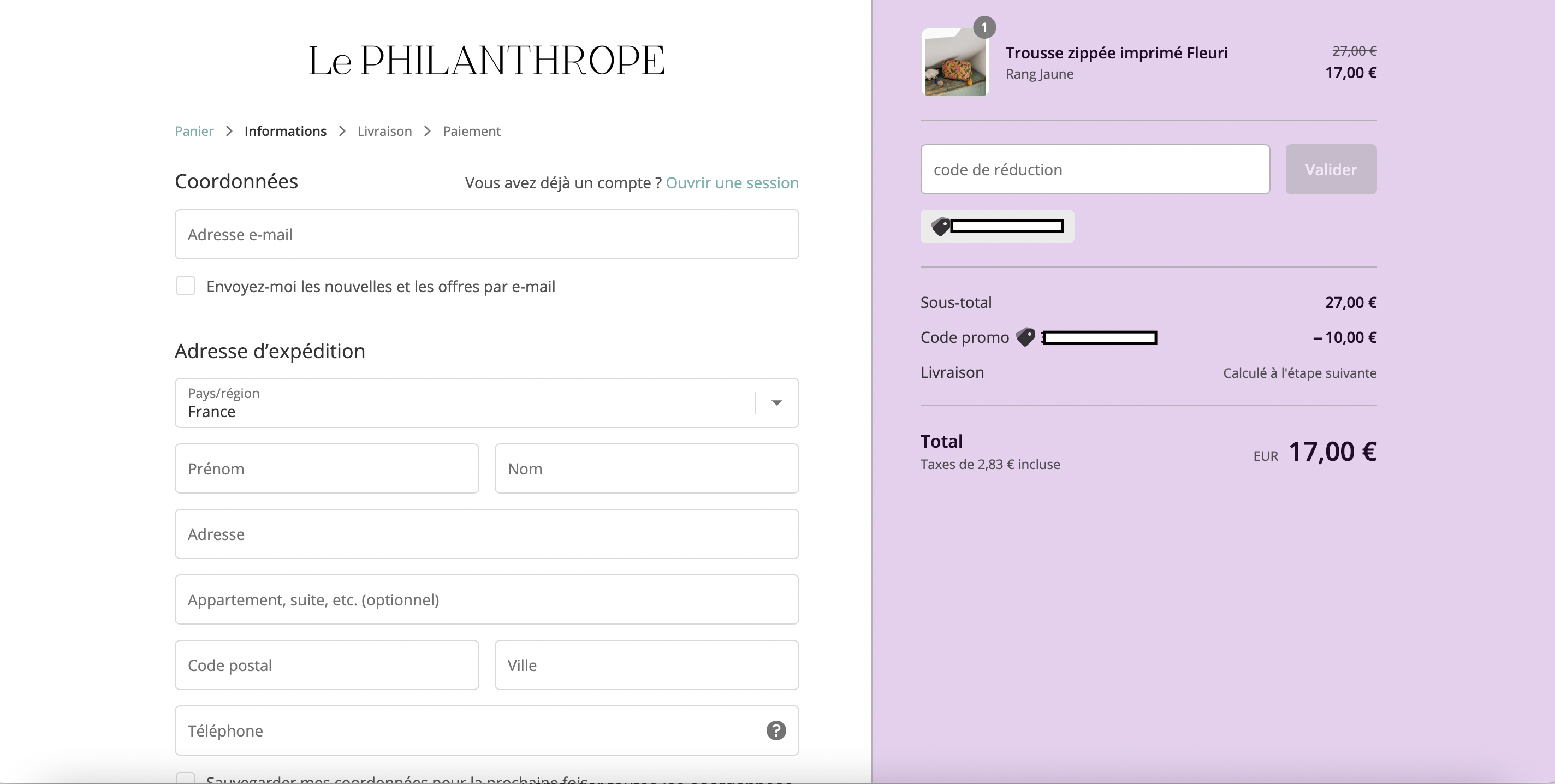1555x784 pixels.
Task: Enable the newsletter and offers email checkbox
Action: (185, 286)
